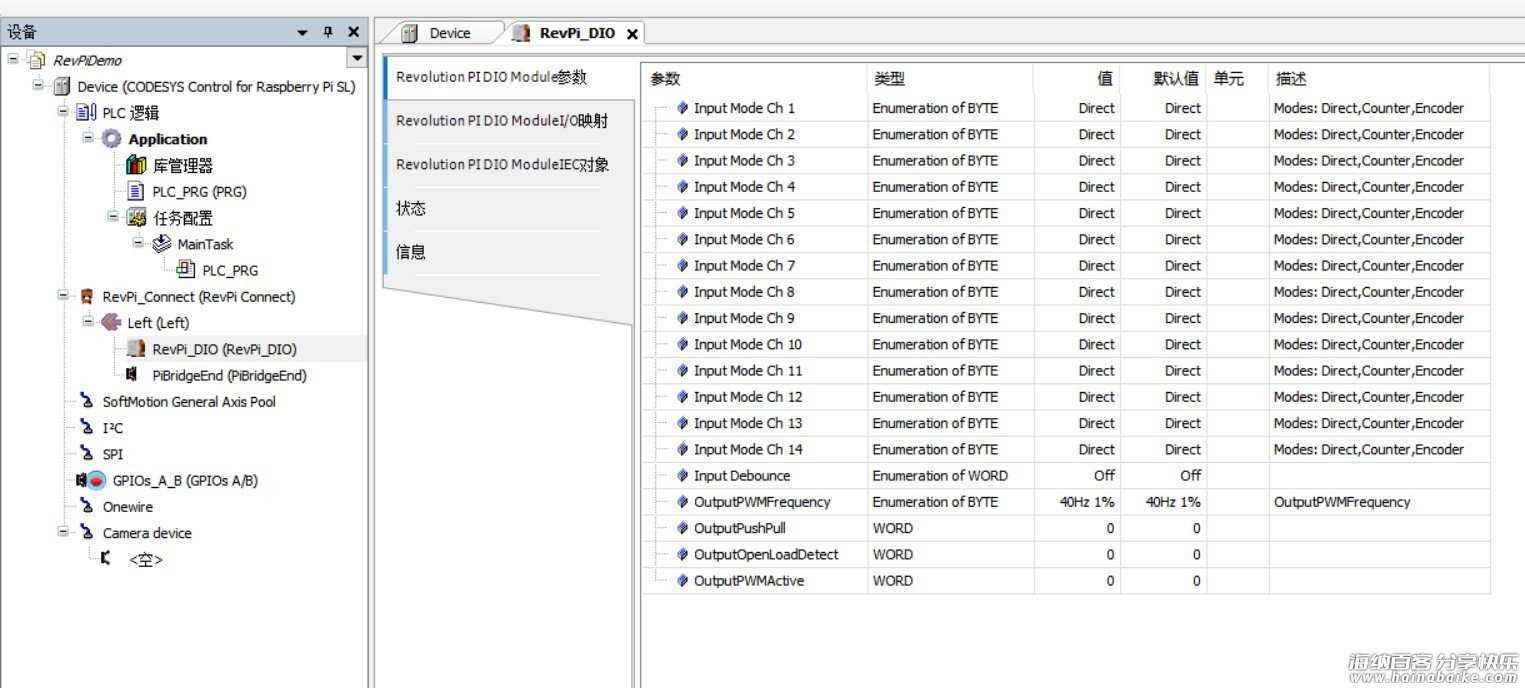The height and width of the screenshot is (688, 1525).
Task: Click the Input Debounce value Off
Action: [1077, 476]
